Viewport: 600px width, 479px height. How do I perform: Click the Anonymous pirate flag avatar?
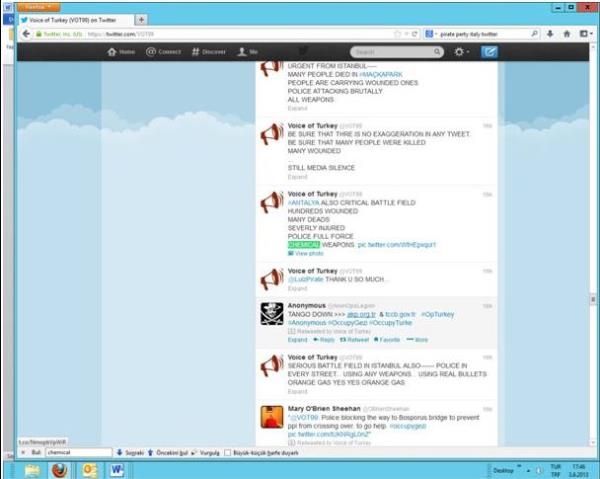point(272,313)
